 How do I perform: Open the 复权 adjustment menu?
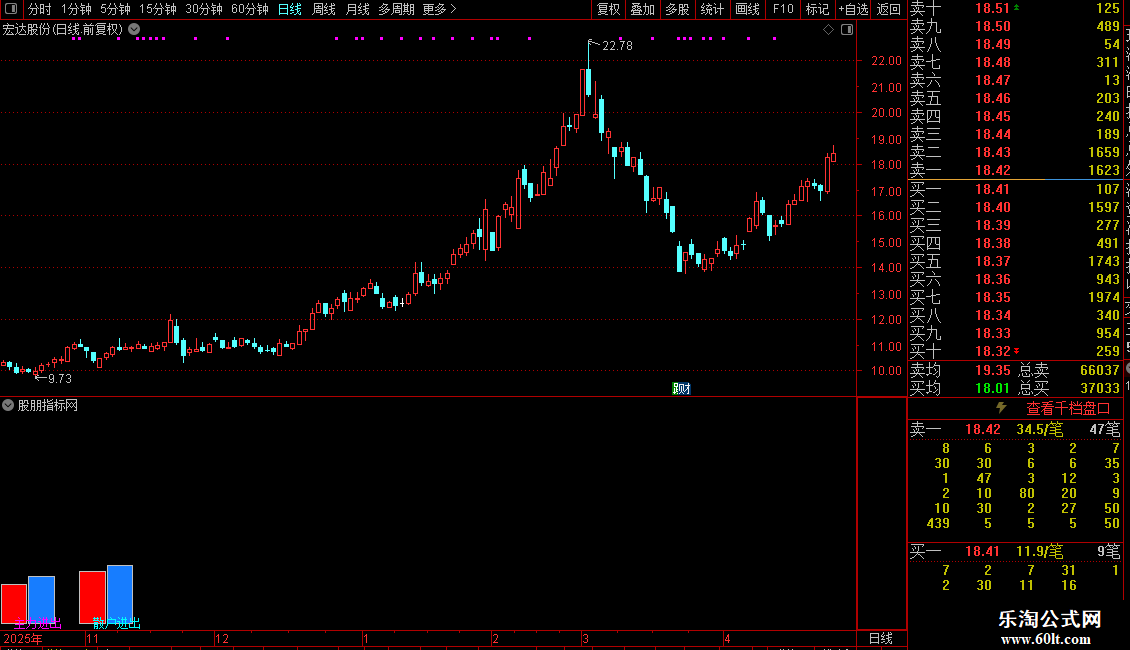pos(608,9)
